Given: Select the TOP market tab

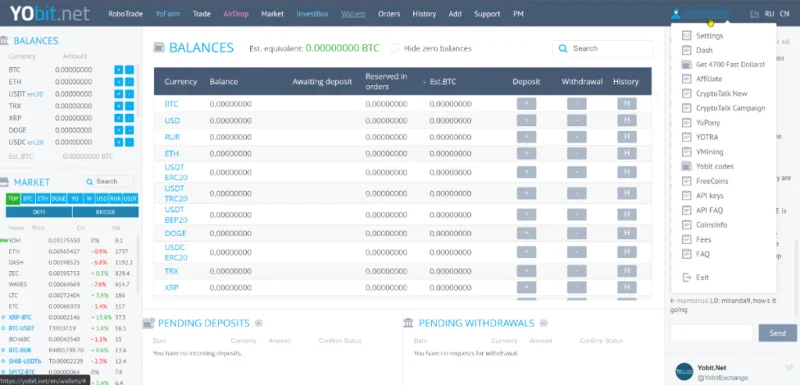Looking at the screenshot, I should pyautogui.click(x=13, y=199).
